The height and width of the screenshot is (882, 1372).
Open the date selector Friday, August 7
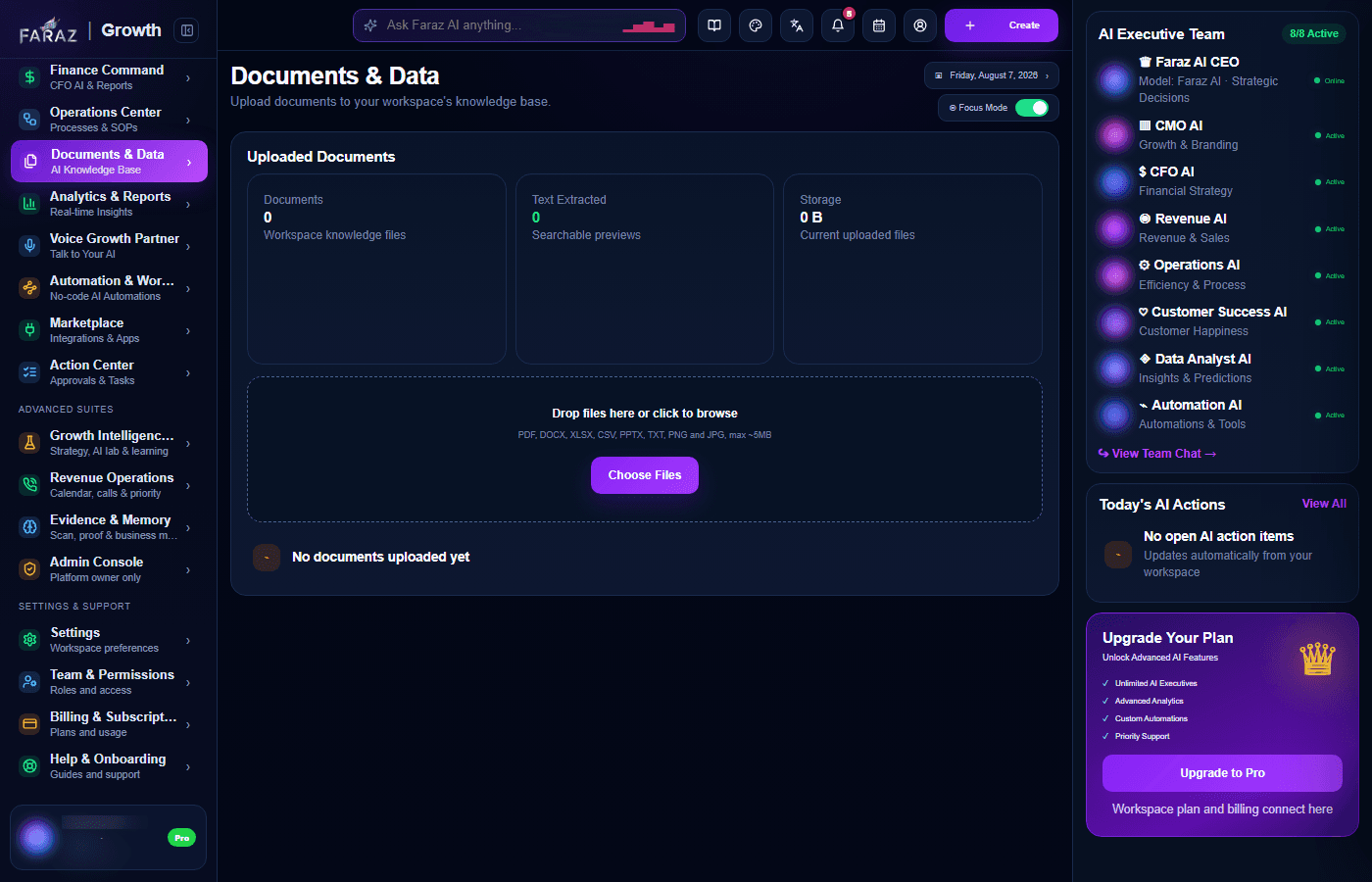pos(992,75)
